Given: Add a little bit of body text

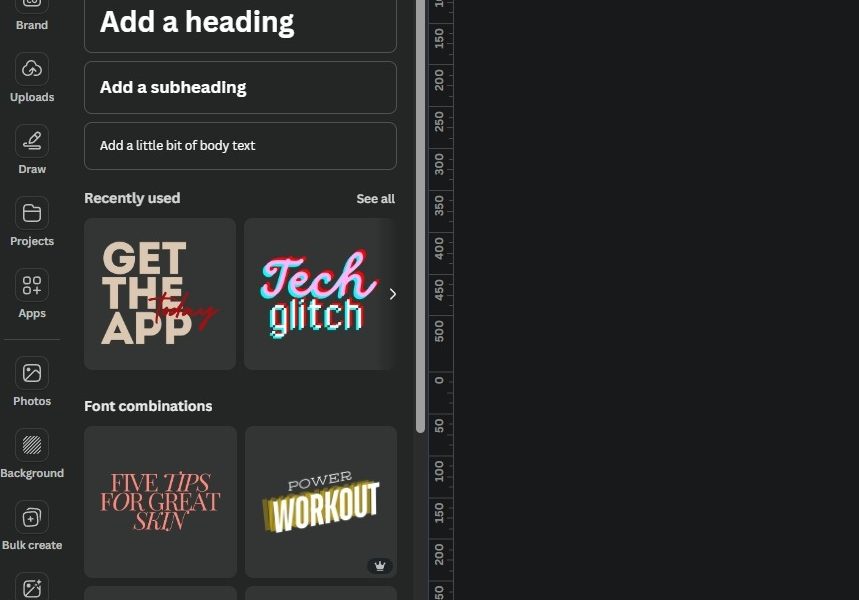Looking at the screenshot, I should [240, 146].
